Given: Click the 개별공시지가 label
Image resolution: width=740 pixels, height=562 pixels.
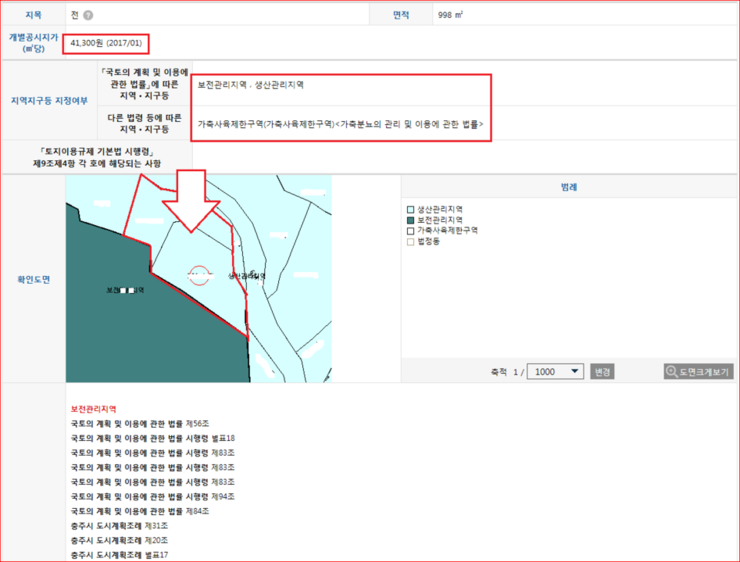Looking at the screenshot, I should (34, 42).
